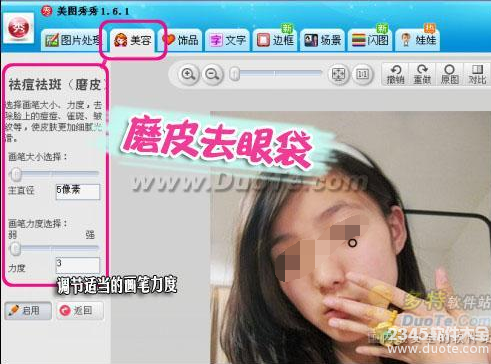491x364 pixels.
Task: Click the 力度 input field showing 3
Action: tap(78, 266)
